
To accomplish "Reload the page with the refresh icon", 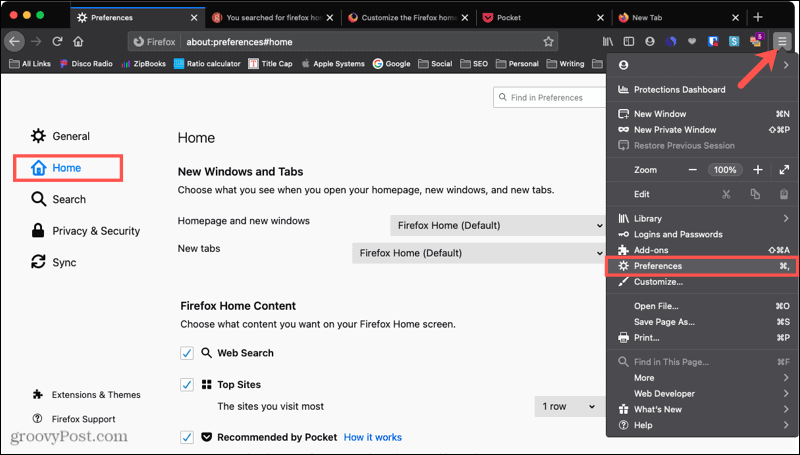I will coord(57,42).
